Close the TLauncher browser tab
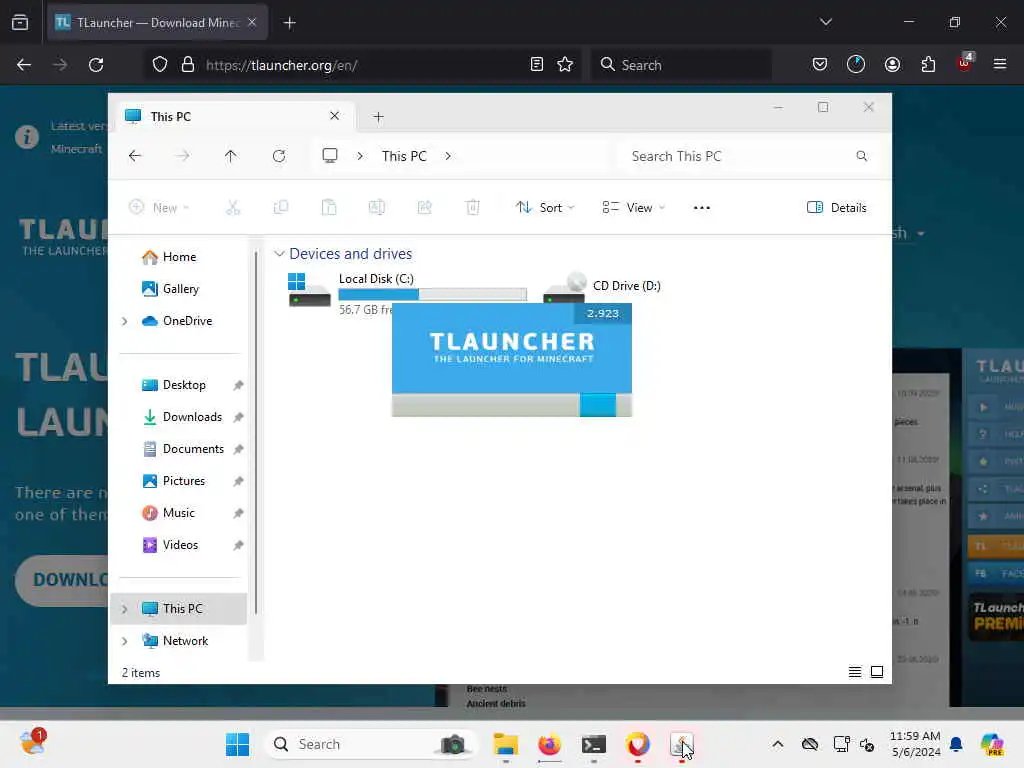This screenshot has height=768, width=1024. click(x=252, y=22)
